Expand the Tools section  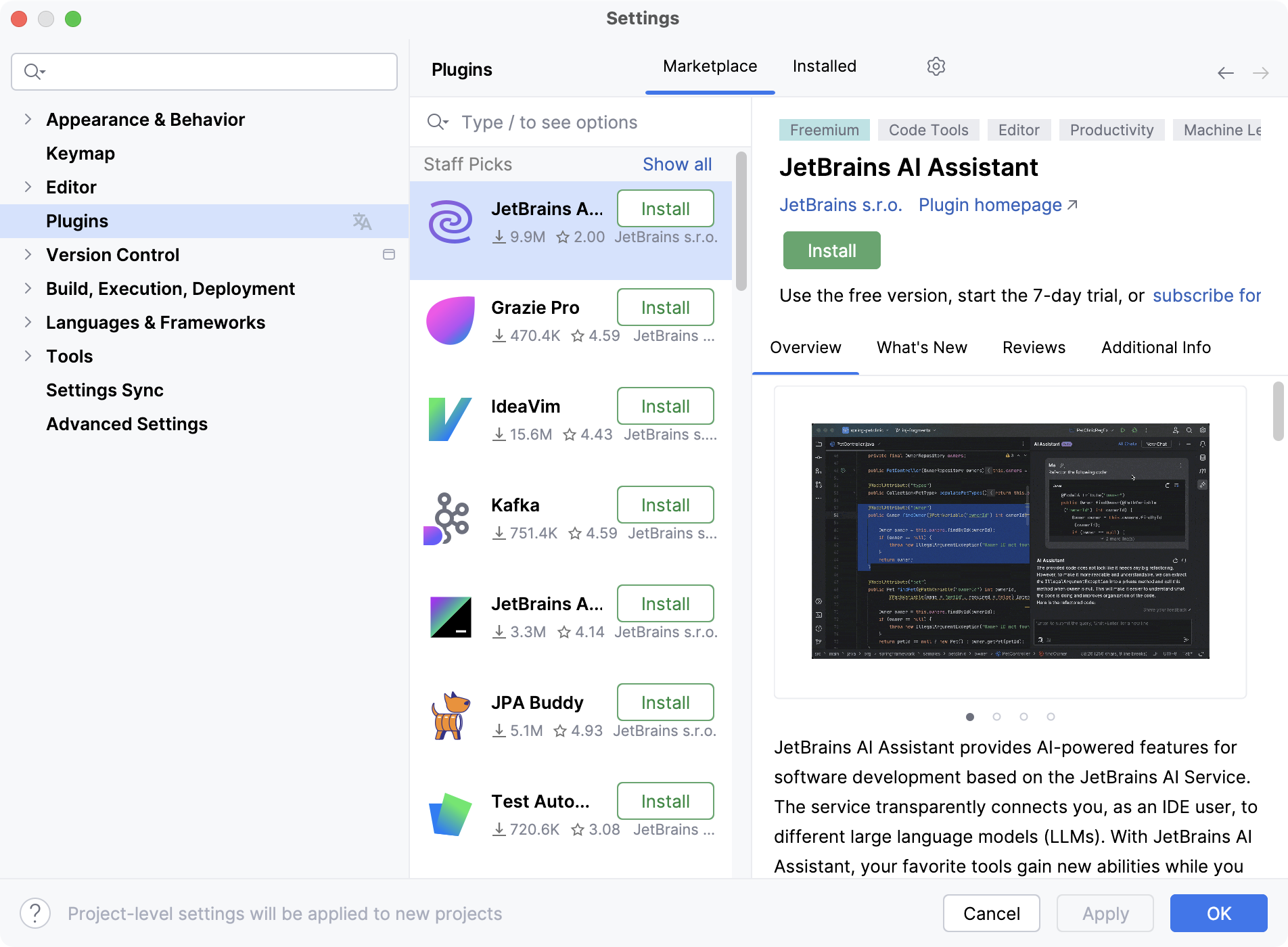[28, 356]
